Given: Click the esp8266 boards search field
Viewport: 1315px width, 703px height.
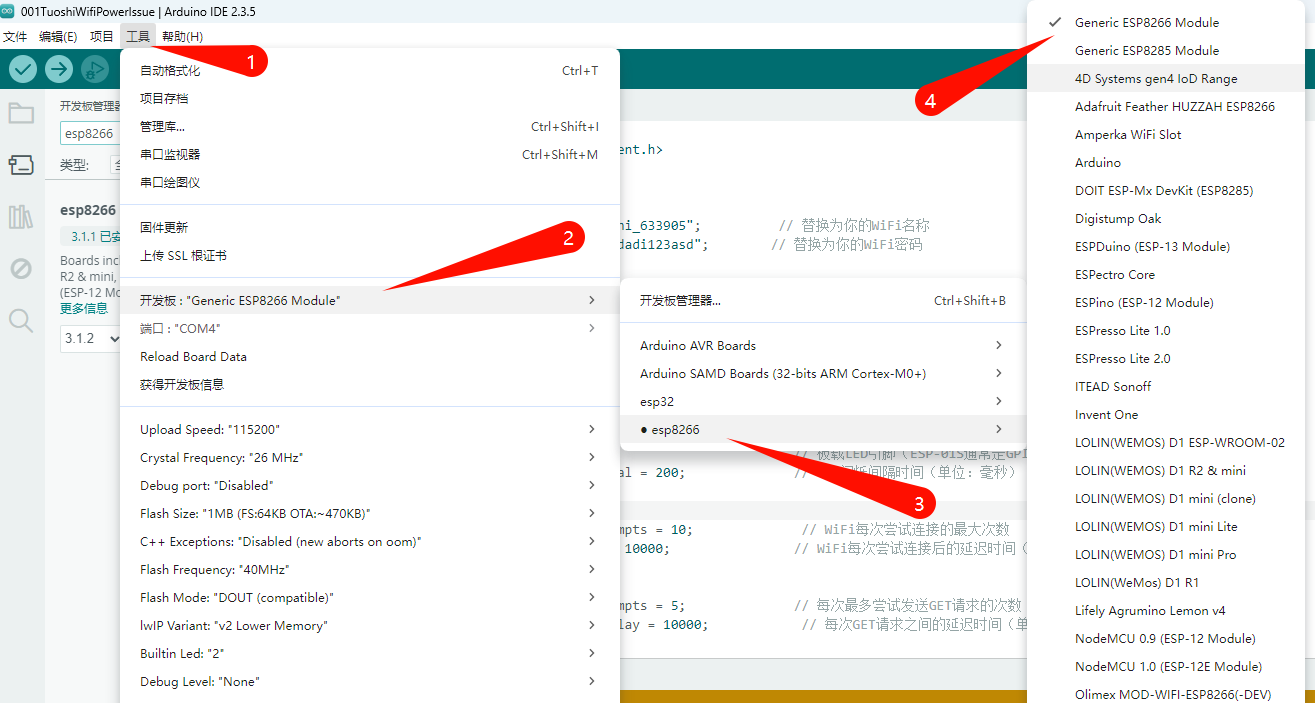Looking at the screenshot, I should point(90,133).
